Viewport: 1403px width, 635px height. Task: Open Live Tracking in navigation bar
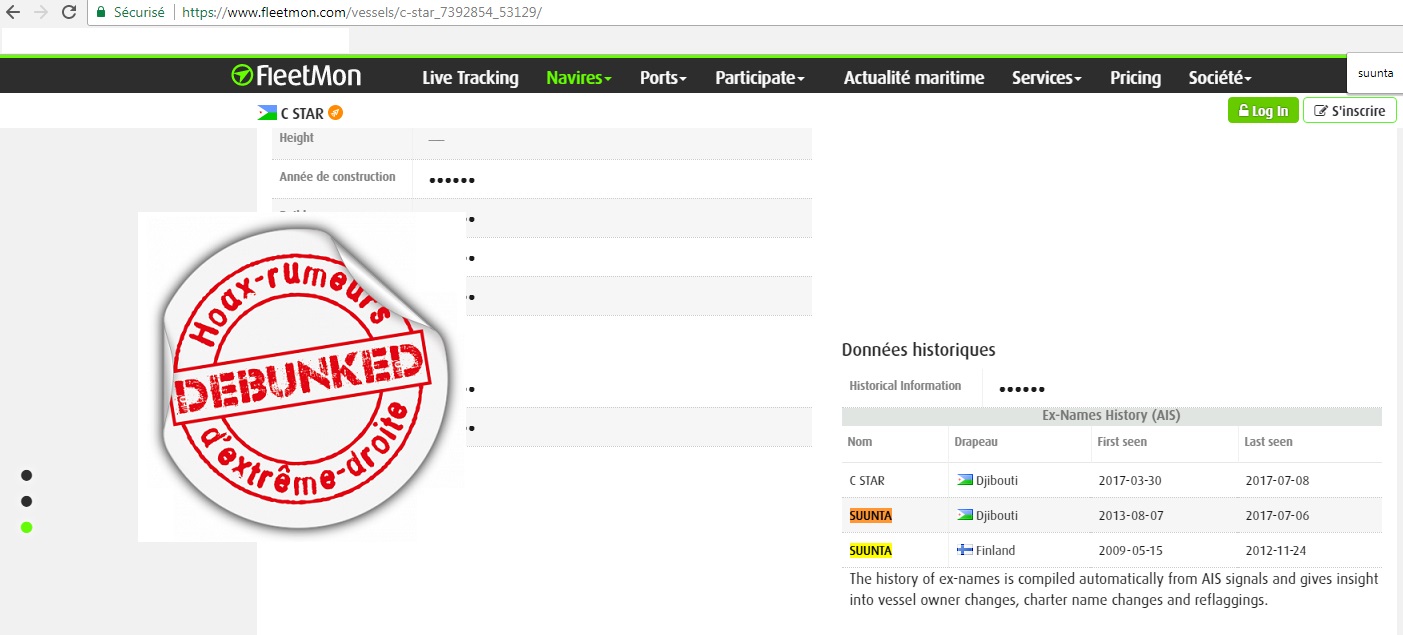click(470, 78)
